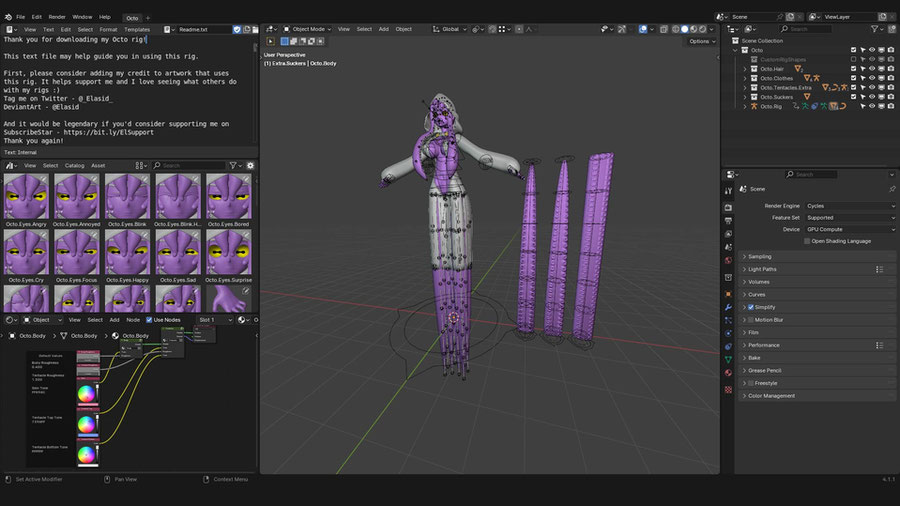Select the Octo.Eyes.Angry pose thumbnail
This screenshot has height=506, width=900.
click(x=27, y=197)
